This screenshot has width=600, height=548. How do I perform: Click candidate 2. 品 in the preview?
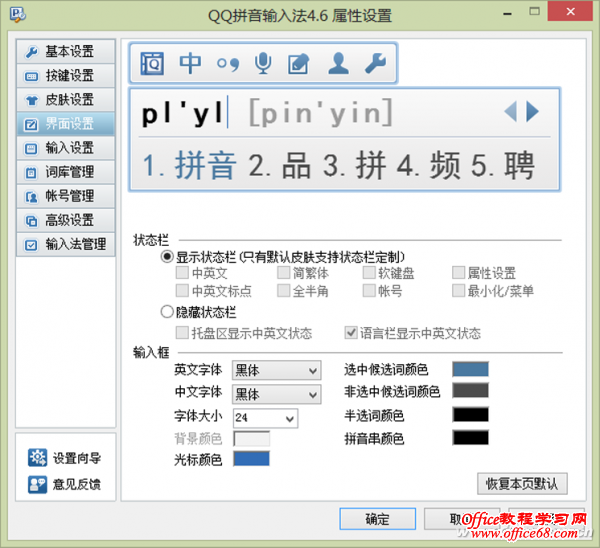pos(280,166)
